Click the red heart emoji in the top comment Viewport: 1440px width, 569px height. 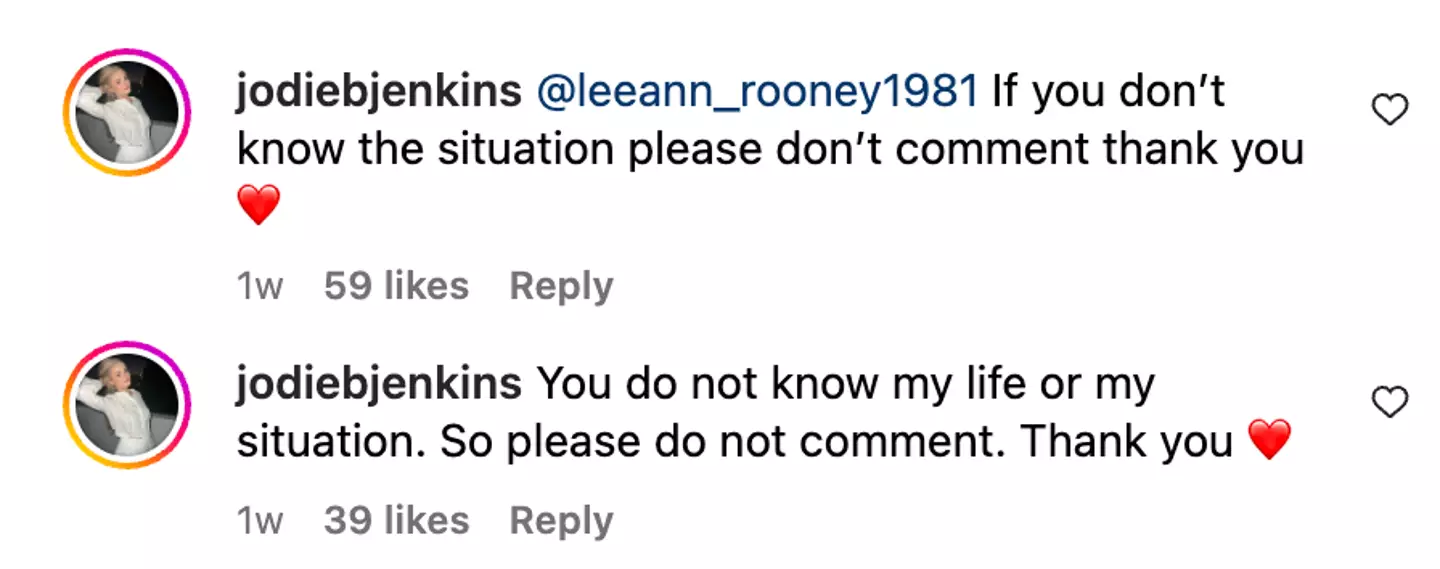pos(258,206)
